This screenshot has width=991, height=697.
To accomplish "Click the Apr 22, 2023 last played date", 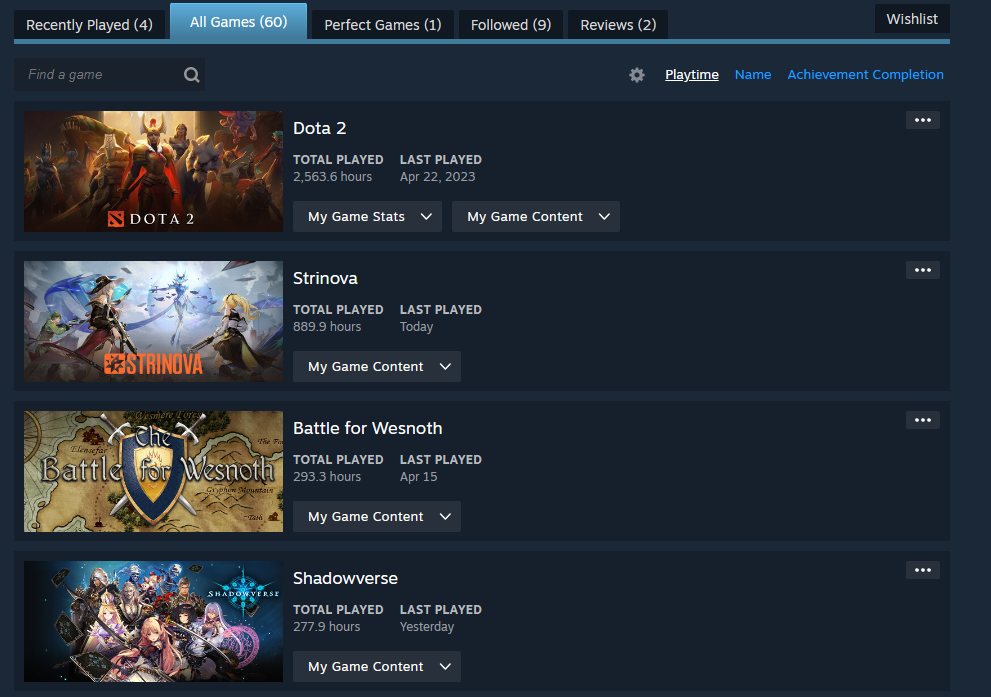I will 437,177.
